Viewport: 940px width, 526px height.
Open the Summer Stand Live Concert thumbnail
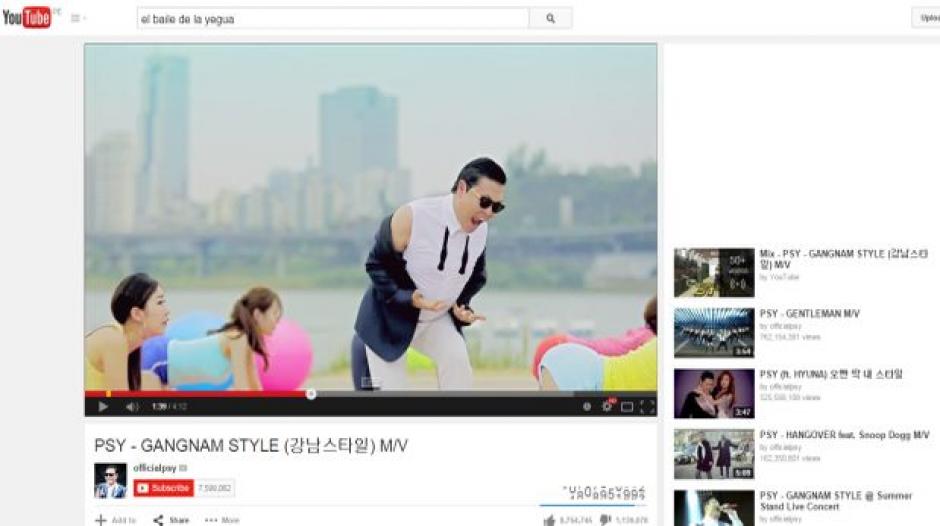[x=714, y=508]
